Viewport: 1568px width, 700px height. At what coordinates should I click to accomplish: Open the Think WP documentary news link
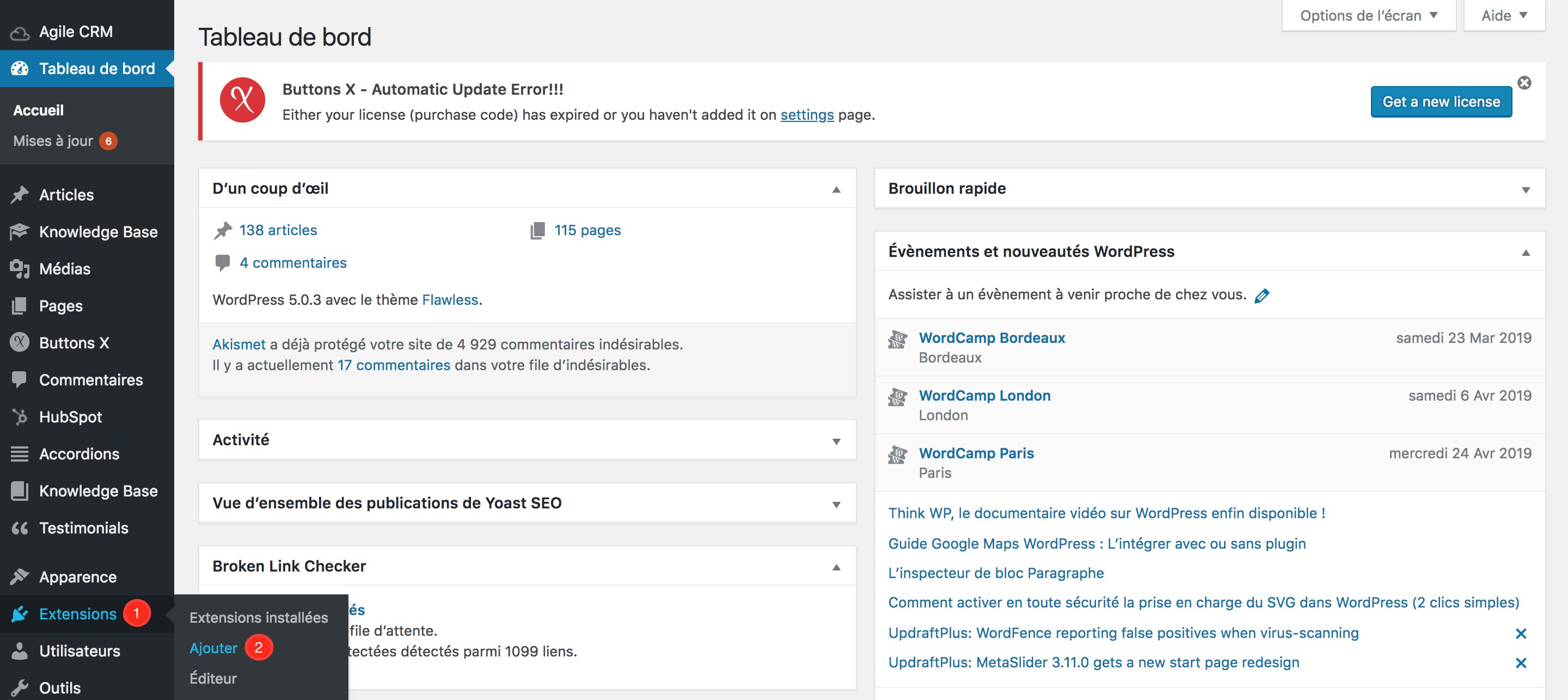(1107, 513)
